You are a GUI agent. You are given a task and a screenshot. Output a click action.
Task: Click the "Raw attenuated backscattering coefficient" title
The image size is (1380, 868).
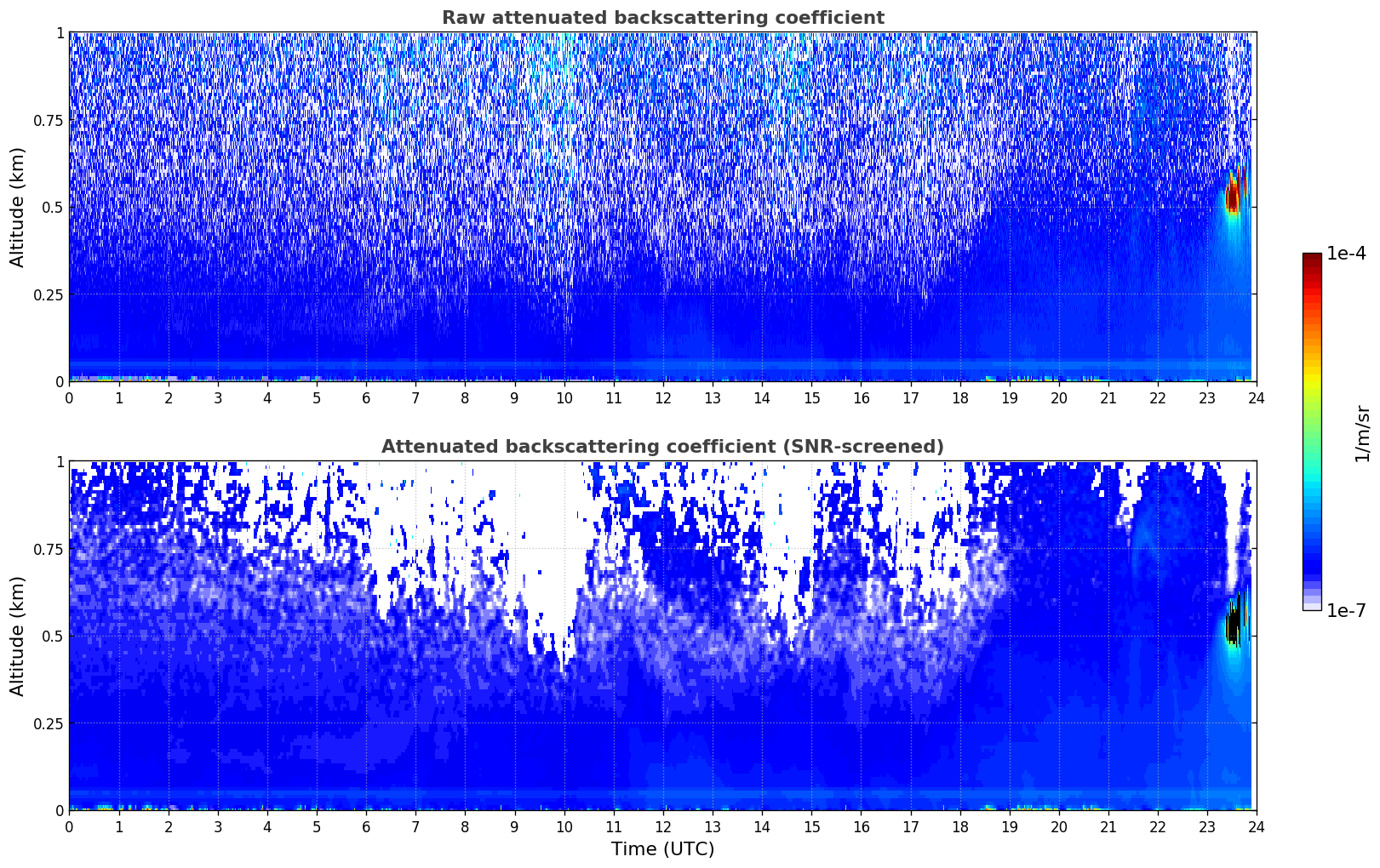pos(662,18)
